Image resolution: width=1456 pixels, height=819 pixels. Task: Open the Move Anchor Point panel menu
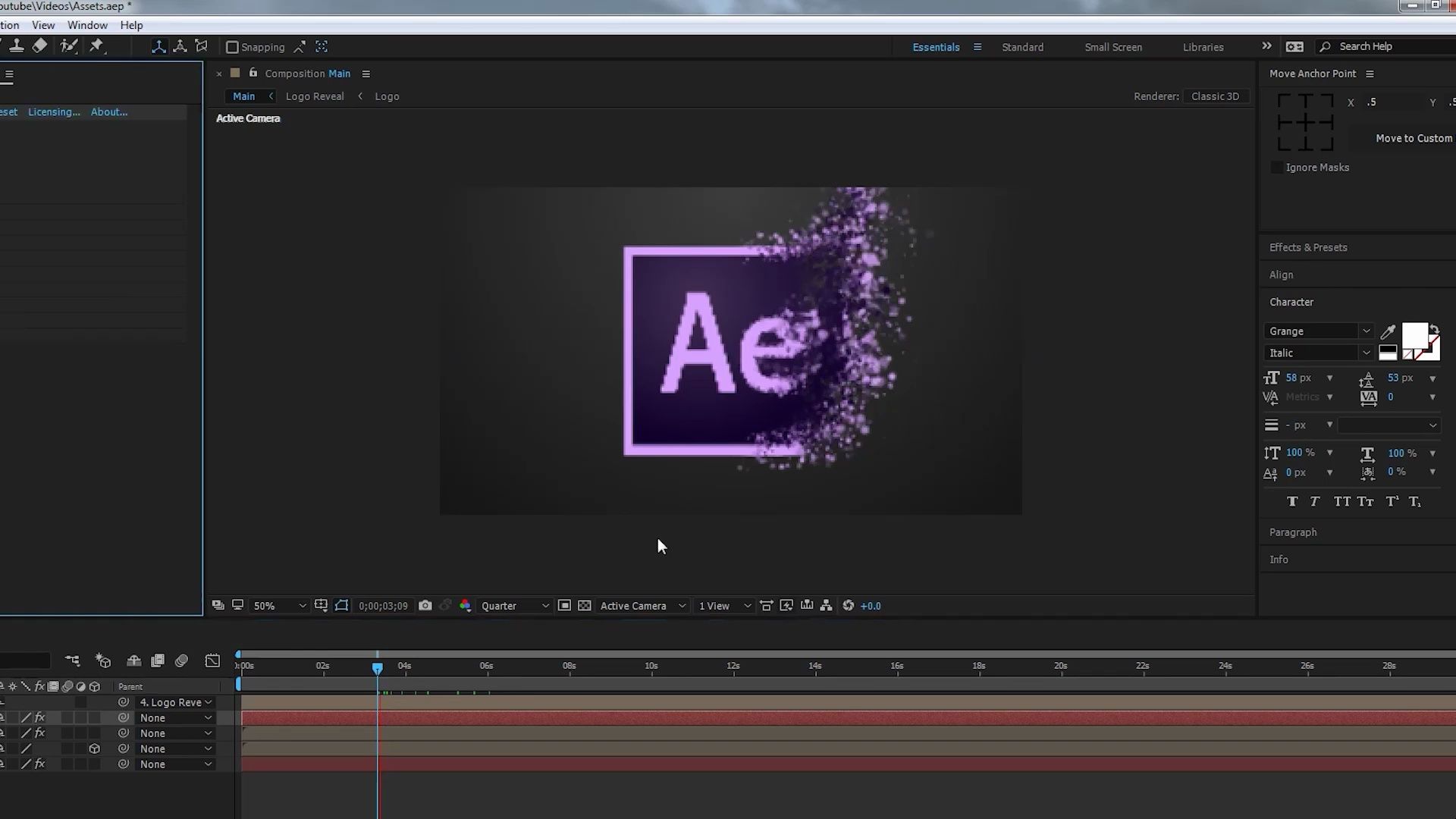click(x=1370, y=74)
